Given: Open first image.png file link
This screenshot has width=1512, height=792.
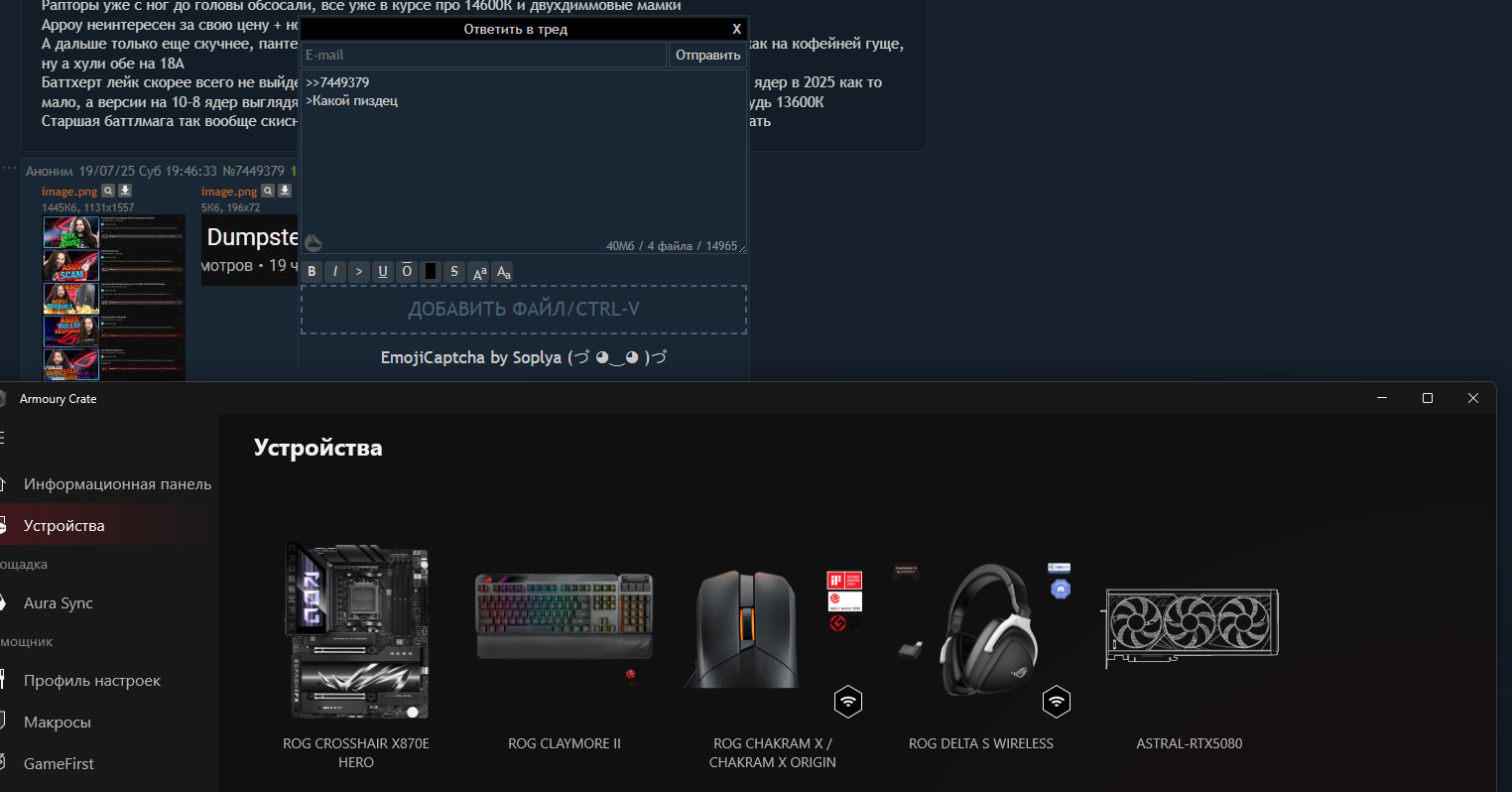Looking at the screenshot, I should tap(69, 192).
